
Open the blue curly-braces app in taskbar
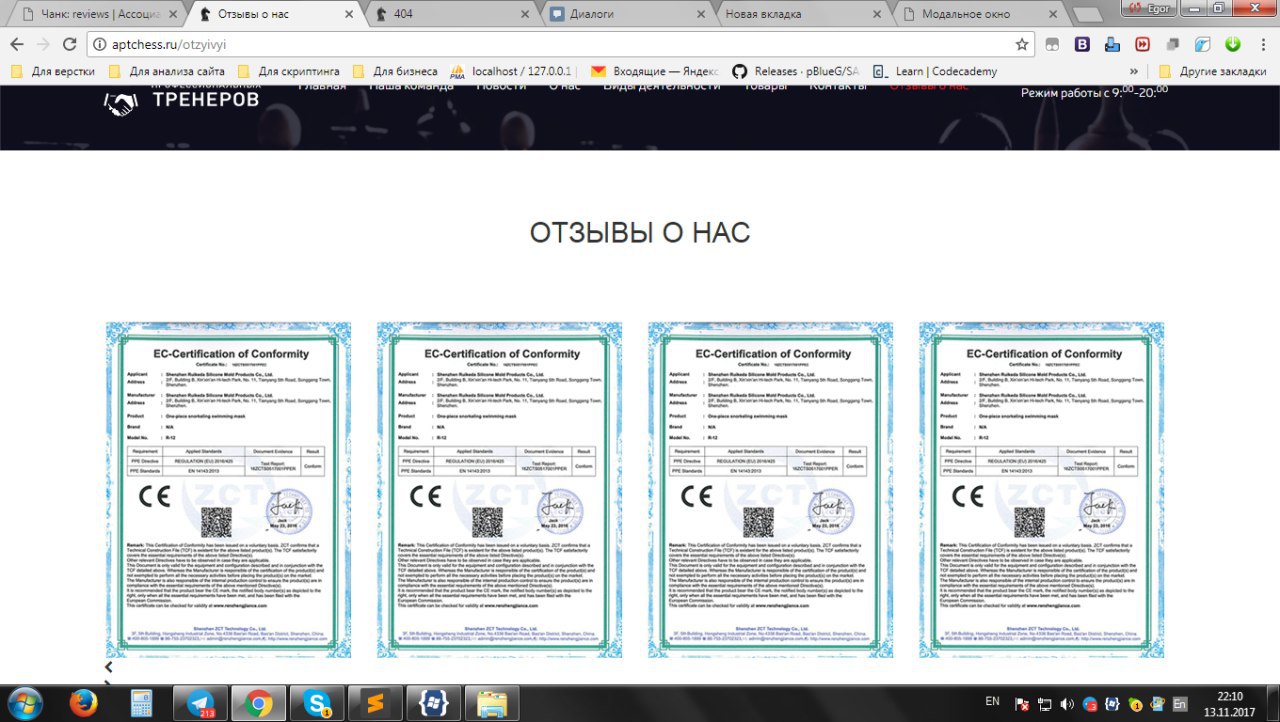433,704
